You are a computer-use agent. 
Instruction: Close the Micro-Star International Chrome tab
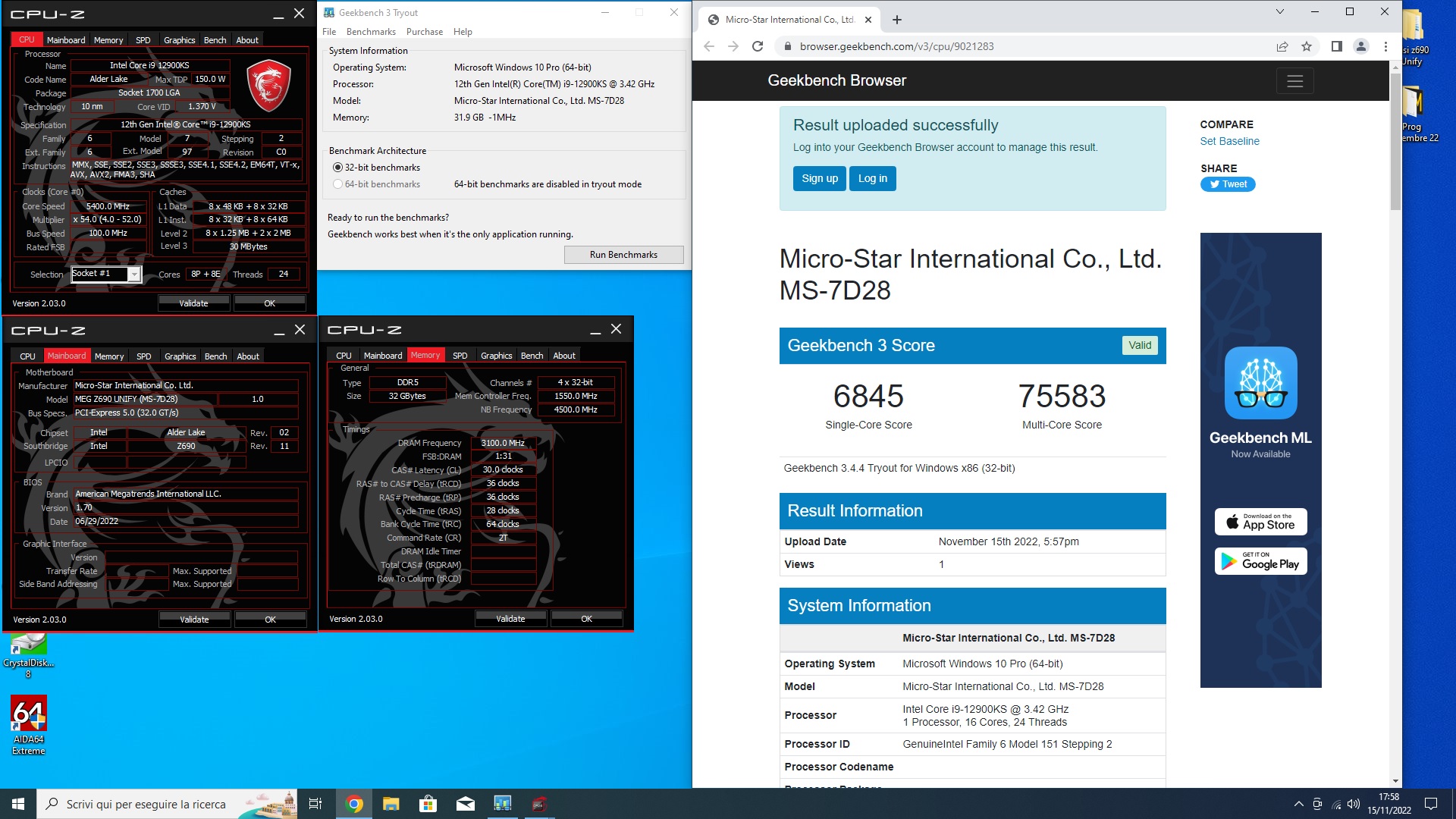868,20
